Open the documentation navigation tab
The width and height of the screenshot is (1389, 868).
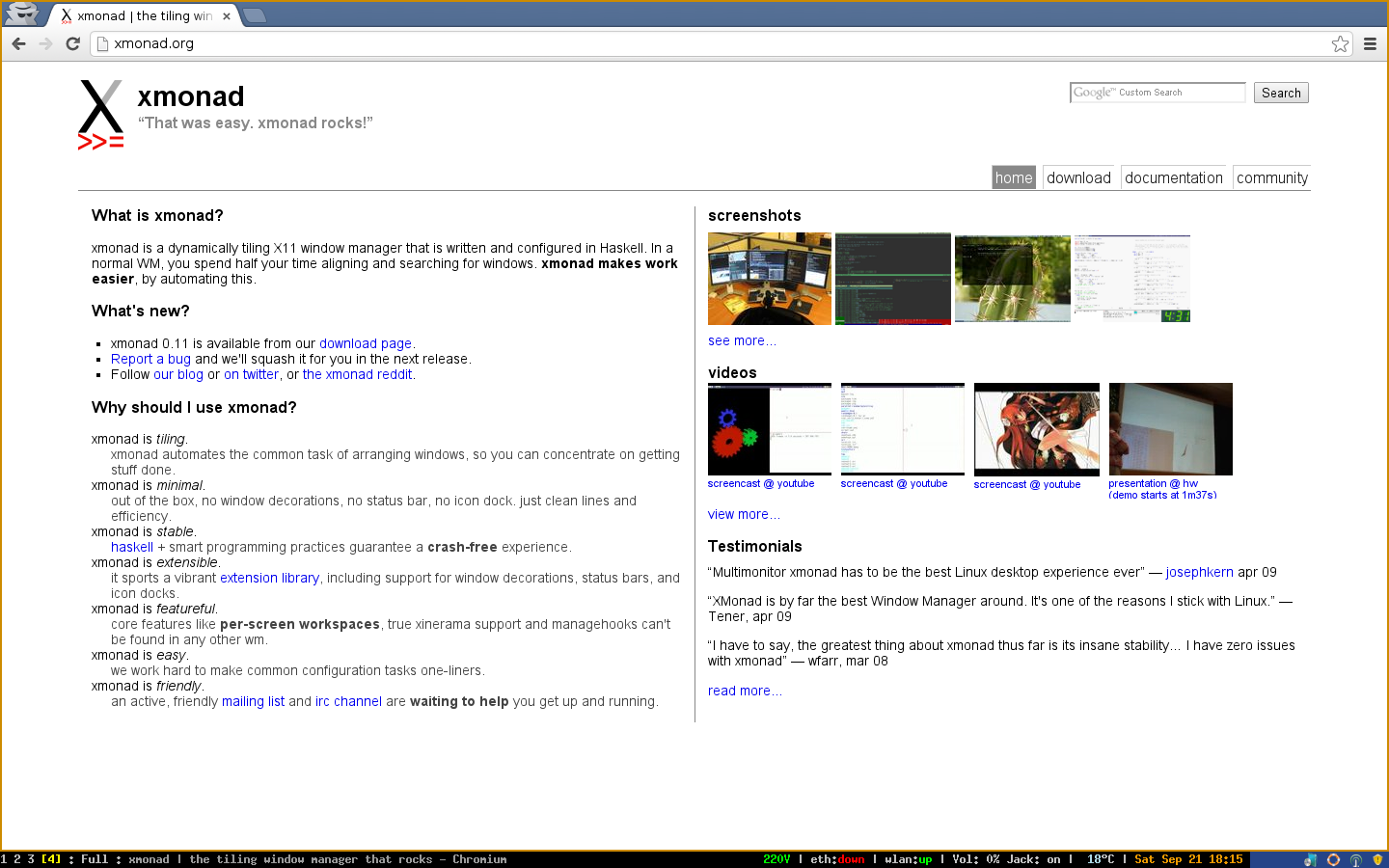pyautogui.click(x=1174, y=177)
